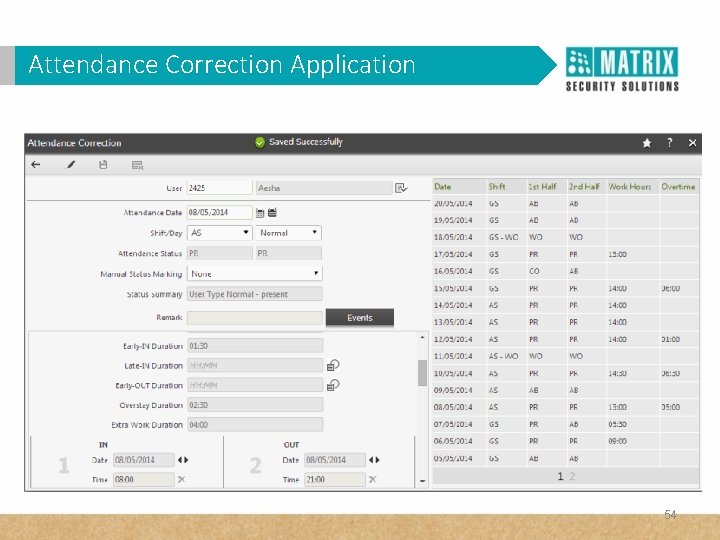Click the icon next to Early-OUT Duration
Screen dimensions: 720x540
click(x=333, y=385)
